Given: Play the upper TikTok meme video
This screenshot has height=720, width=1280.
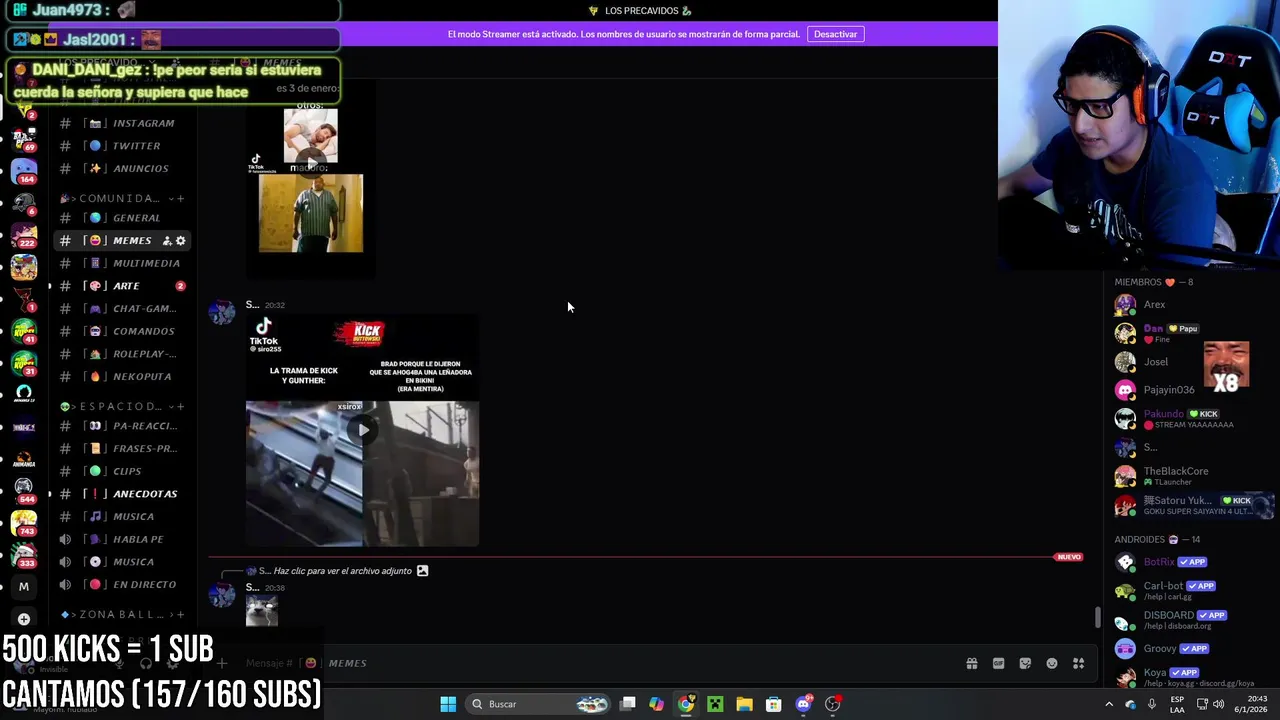Looking at the screenshot, I should pos(311,163).
